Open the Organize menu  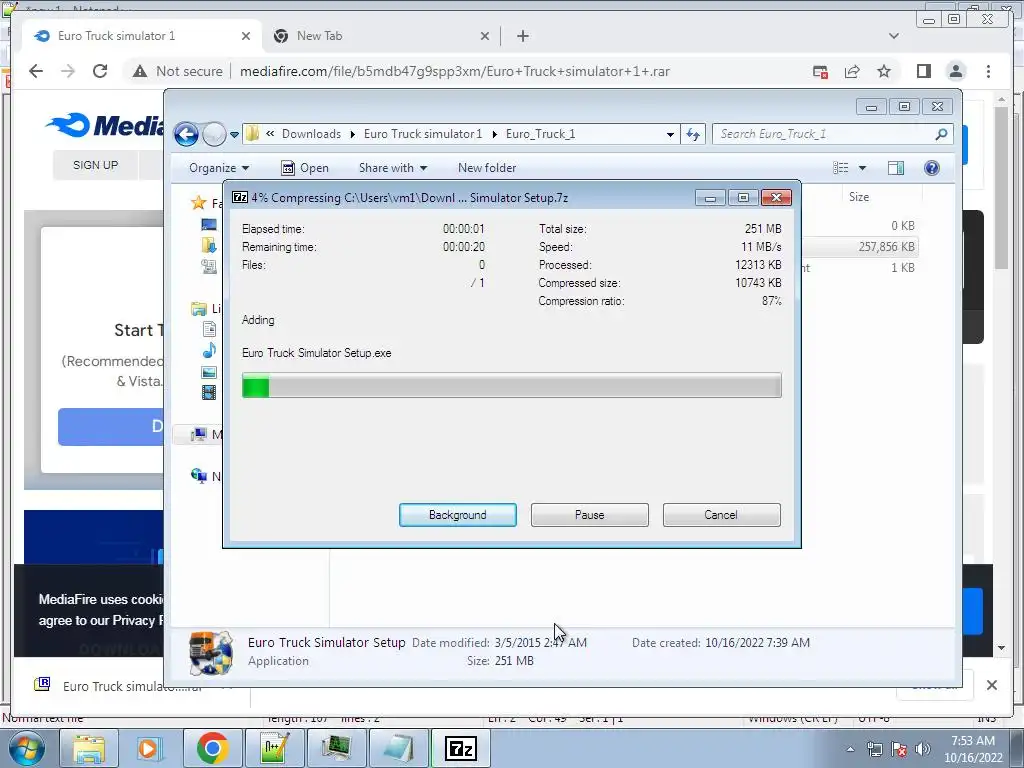pyautogui.click(x=219, y=168)
